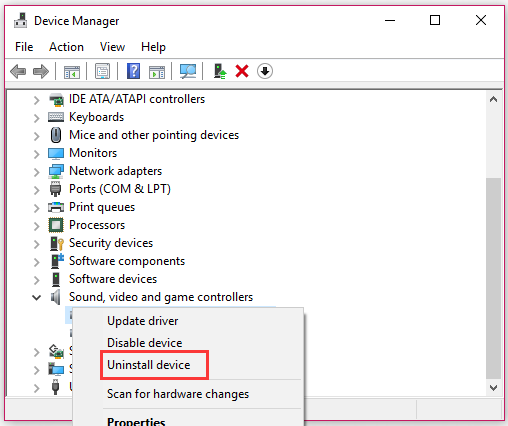Maximize the Device Manager window

click(x=435, y=21)
